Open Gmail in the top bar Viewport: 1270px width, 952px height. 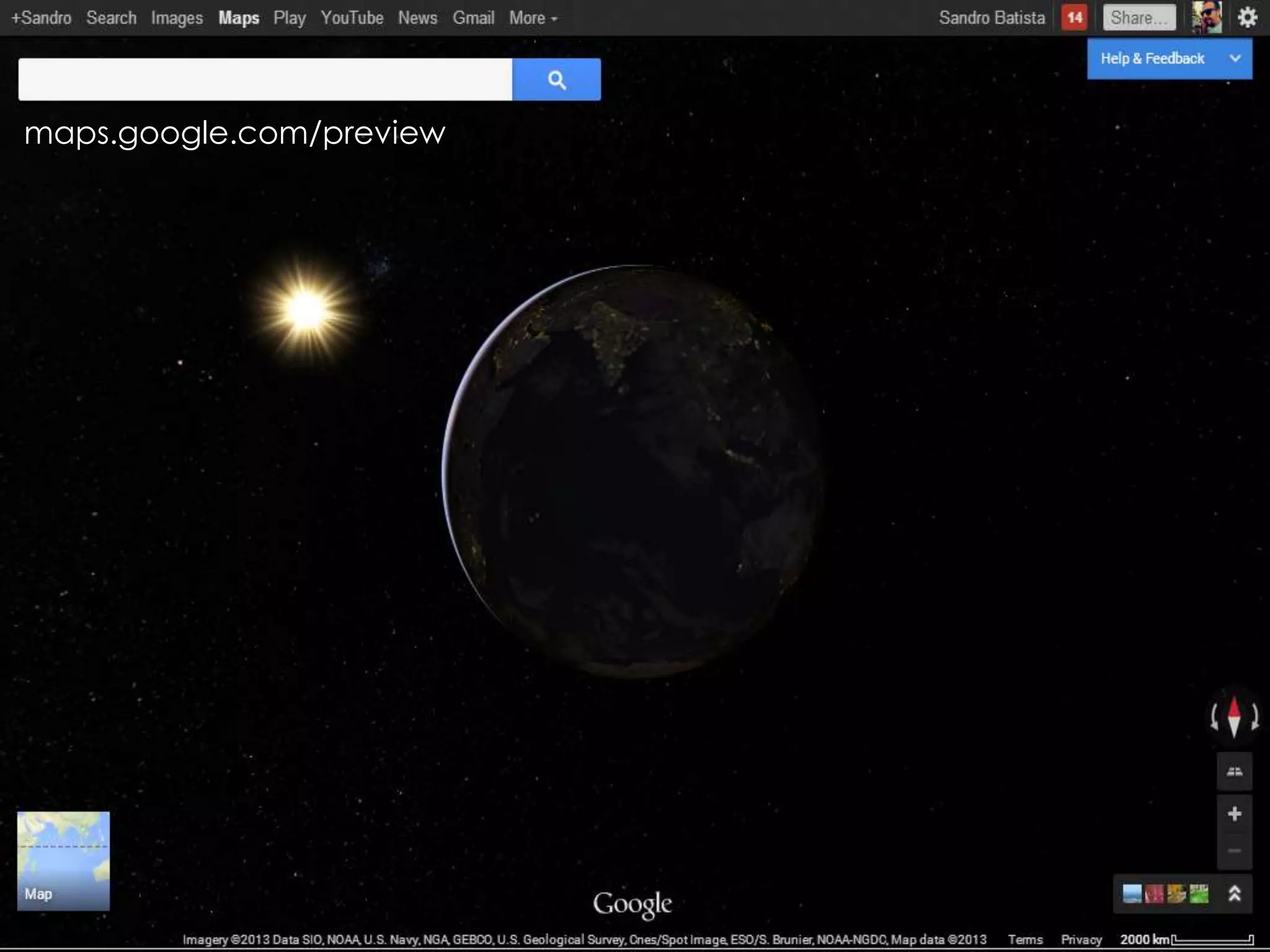pos(473,18)
